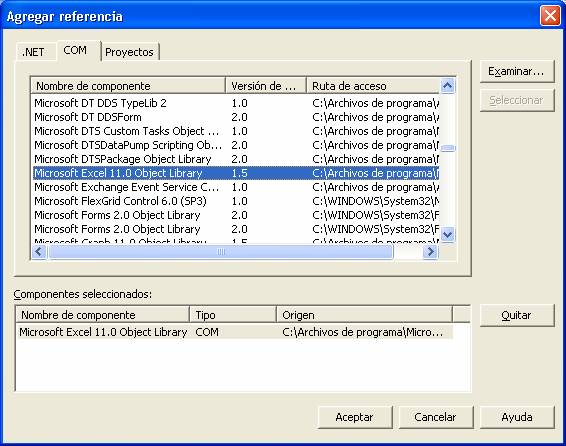Click Quitar to remove selected component

coord(517,315)
